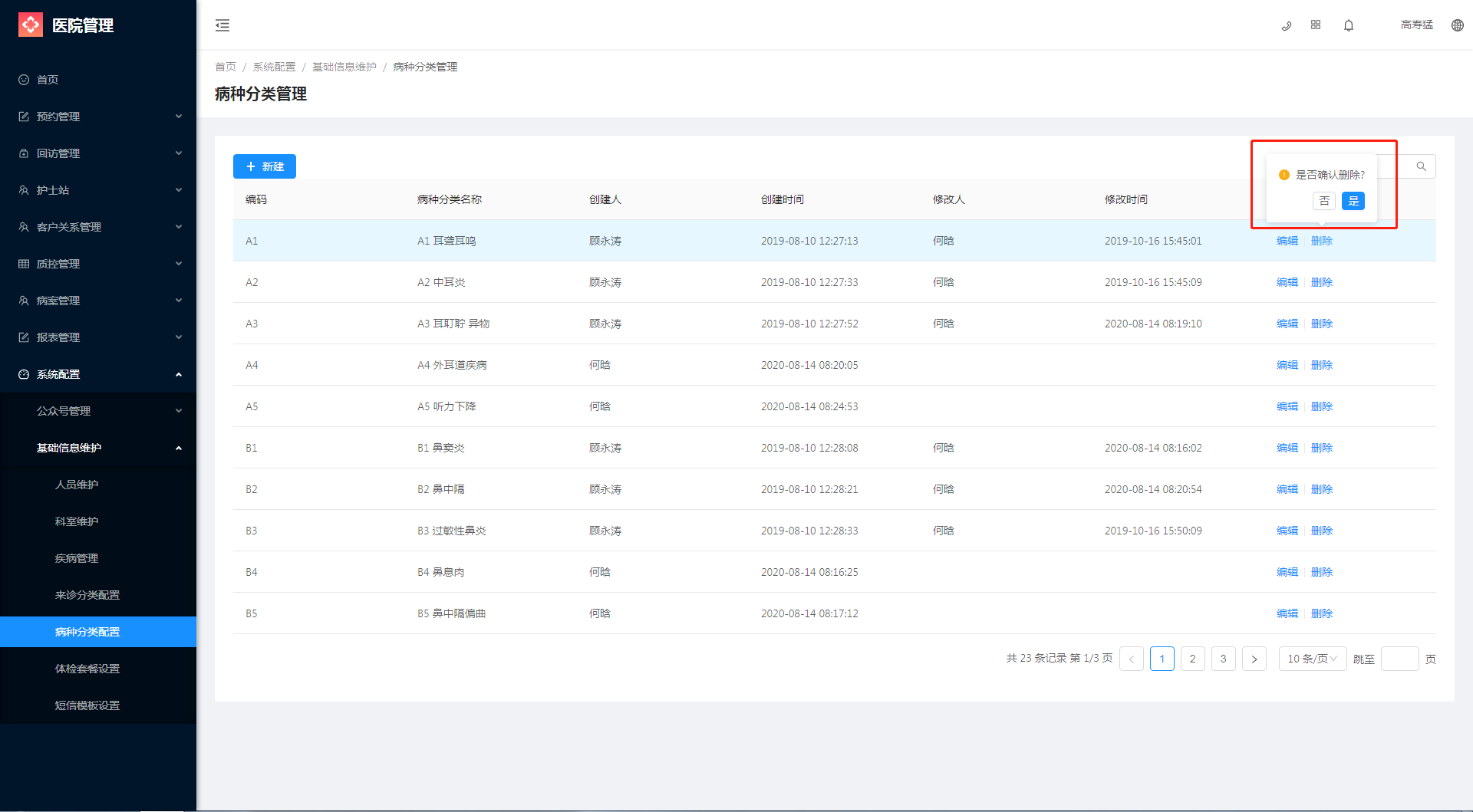Screen dimensions: 1473x812
Task: Click the 医院管理 logo icon
Action: click(x=31, y=25)
